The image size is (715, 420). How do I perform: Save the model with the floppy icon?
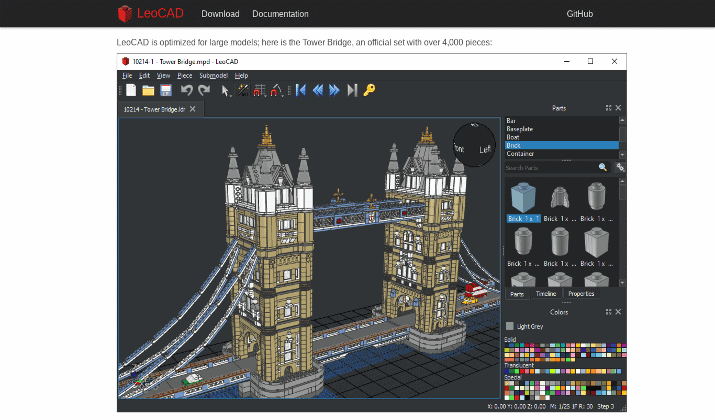click(x=166, y=90)
